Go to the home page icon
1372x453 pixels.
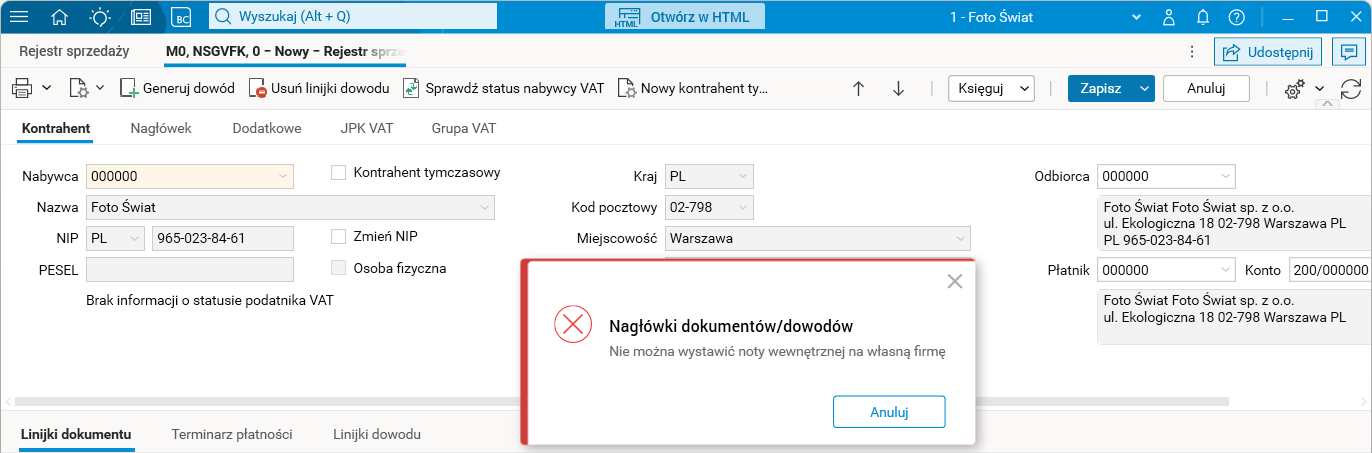60,17
